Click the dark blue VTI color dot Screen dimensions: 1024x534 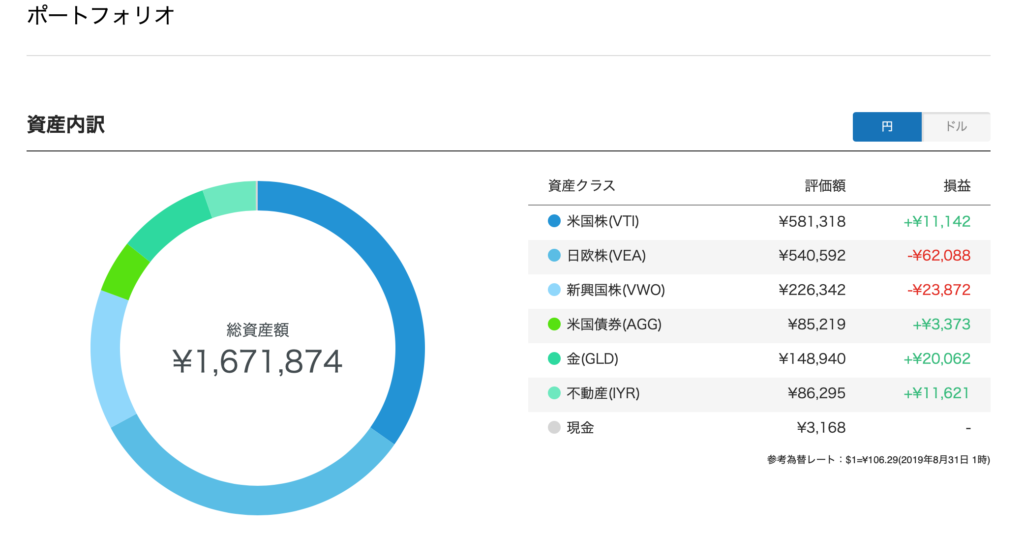pyautogui.click(x=554, y=221)
